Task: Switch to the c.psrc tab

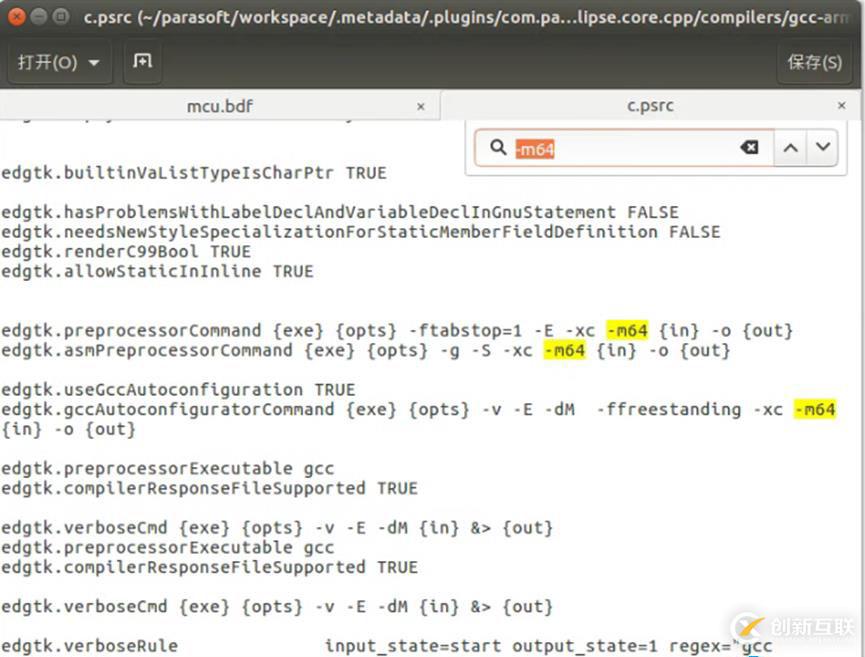Action: 650,105
